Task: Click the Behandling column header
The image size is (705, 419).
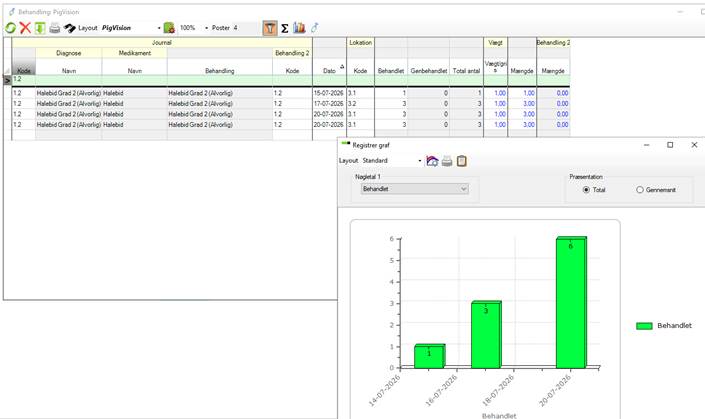Action: [x=219, y=71]
